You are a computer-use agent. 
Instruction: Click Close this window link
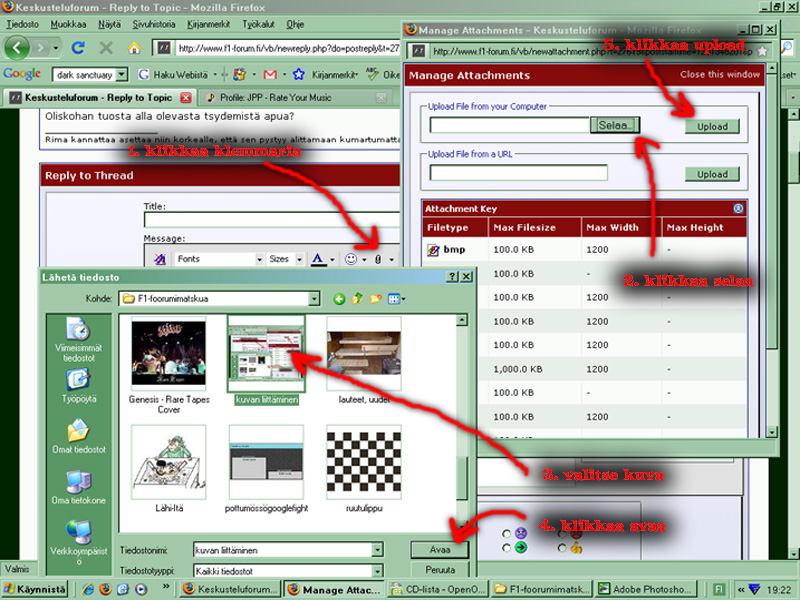tap(720, 75)
